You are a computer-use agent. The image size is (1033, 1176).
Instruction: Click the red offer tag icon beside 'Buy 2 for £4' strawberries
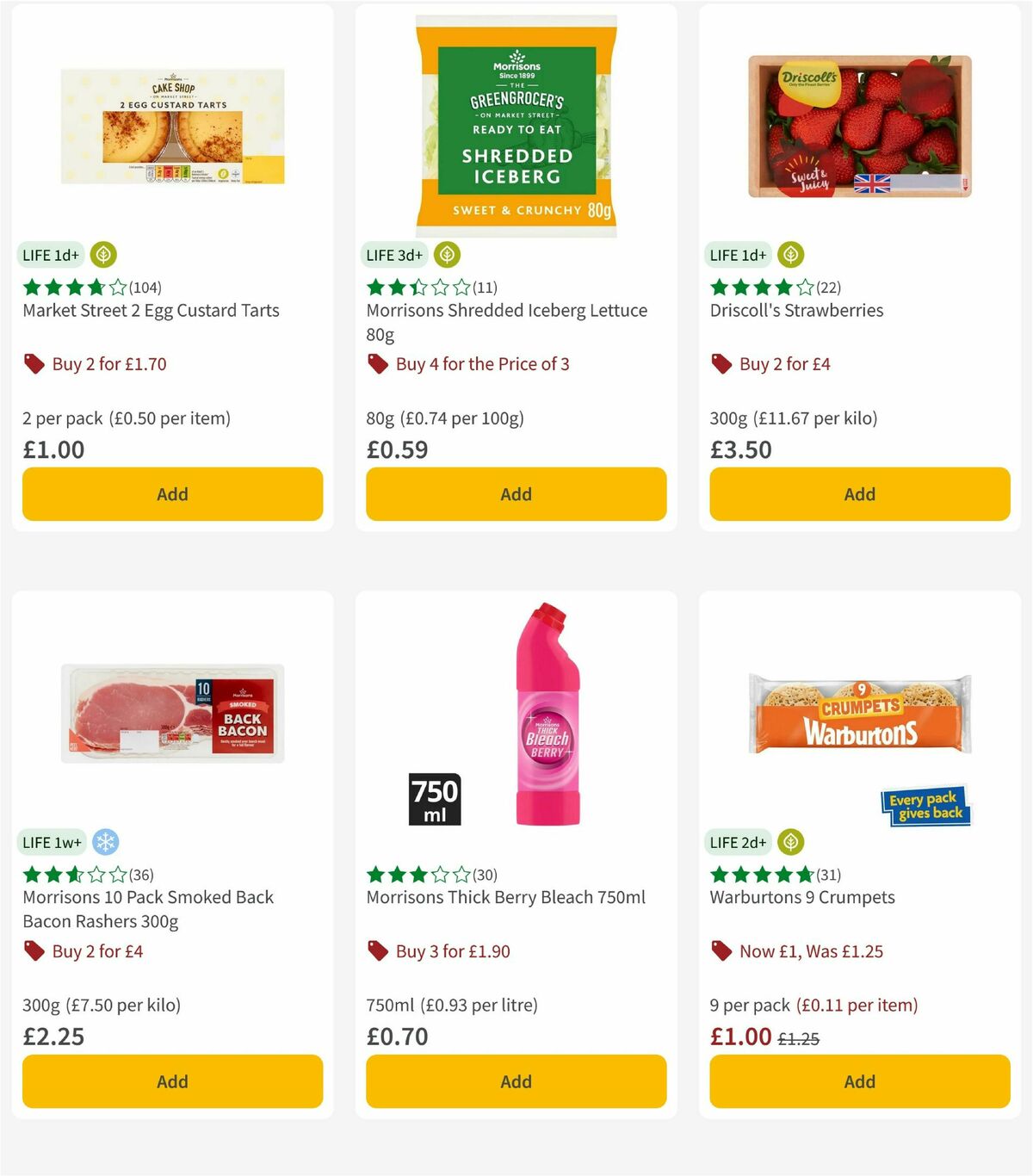pyautogui.click(x=721, y=363)
